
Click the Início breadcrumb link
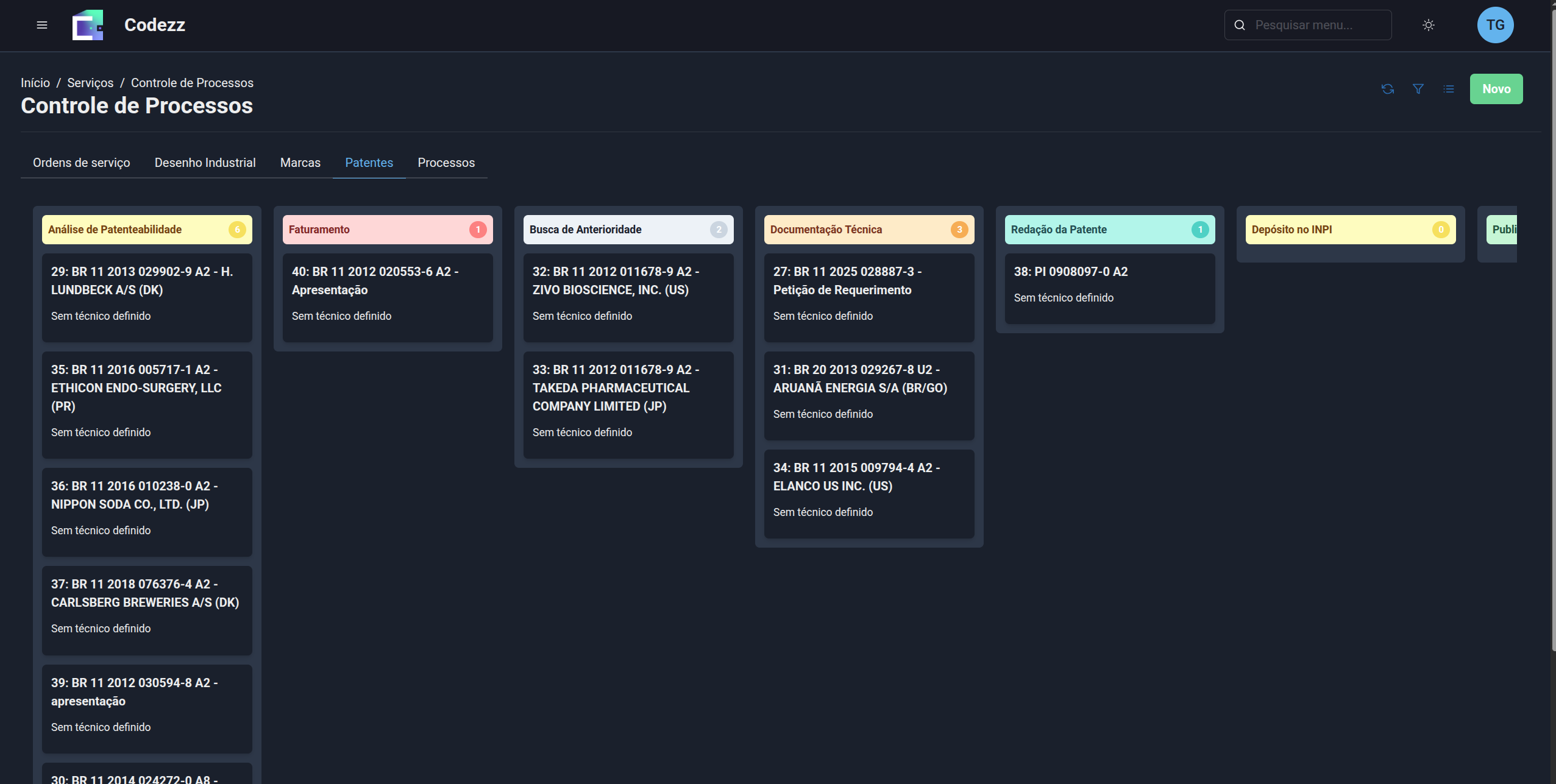click(x=35, y=83)
